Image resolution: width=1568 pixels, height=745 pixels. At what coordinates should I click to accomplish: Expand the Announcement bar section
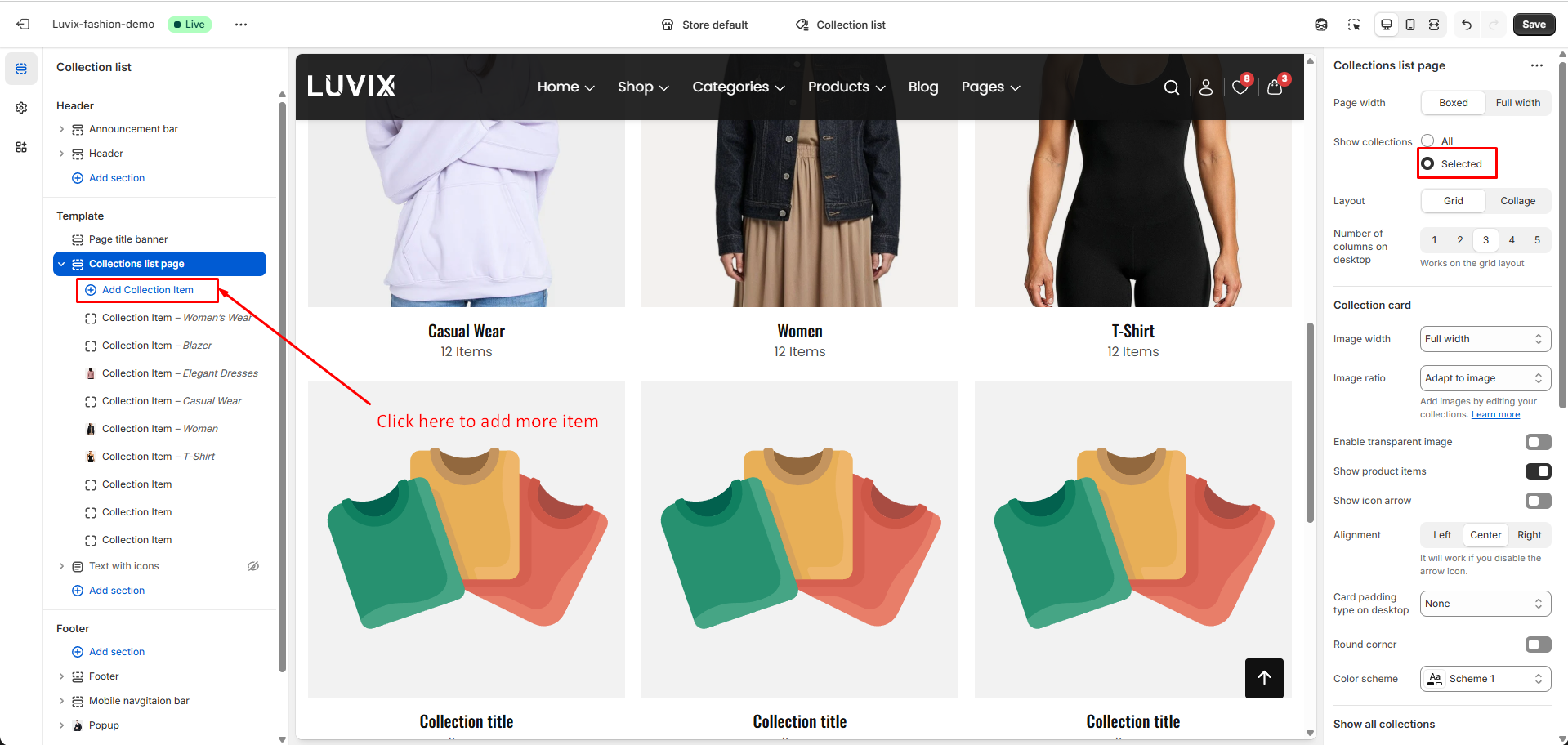tap(61, 129)
